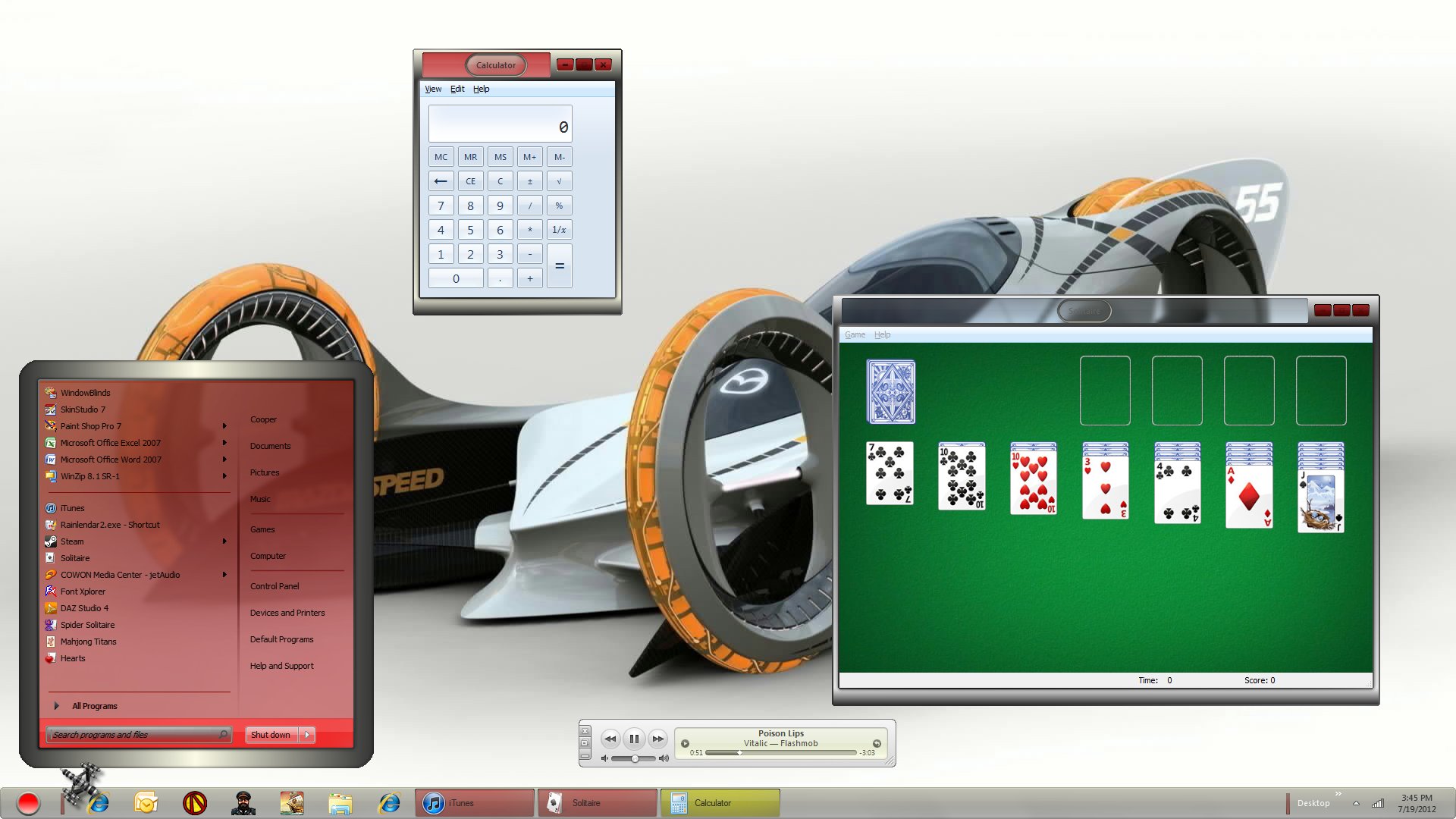Expand Steam jump list arrow
The width and height of the screenshot is (1456, 819).
coord(224,541)
